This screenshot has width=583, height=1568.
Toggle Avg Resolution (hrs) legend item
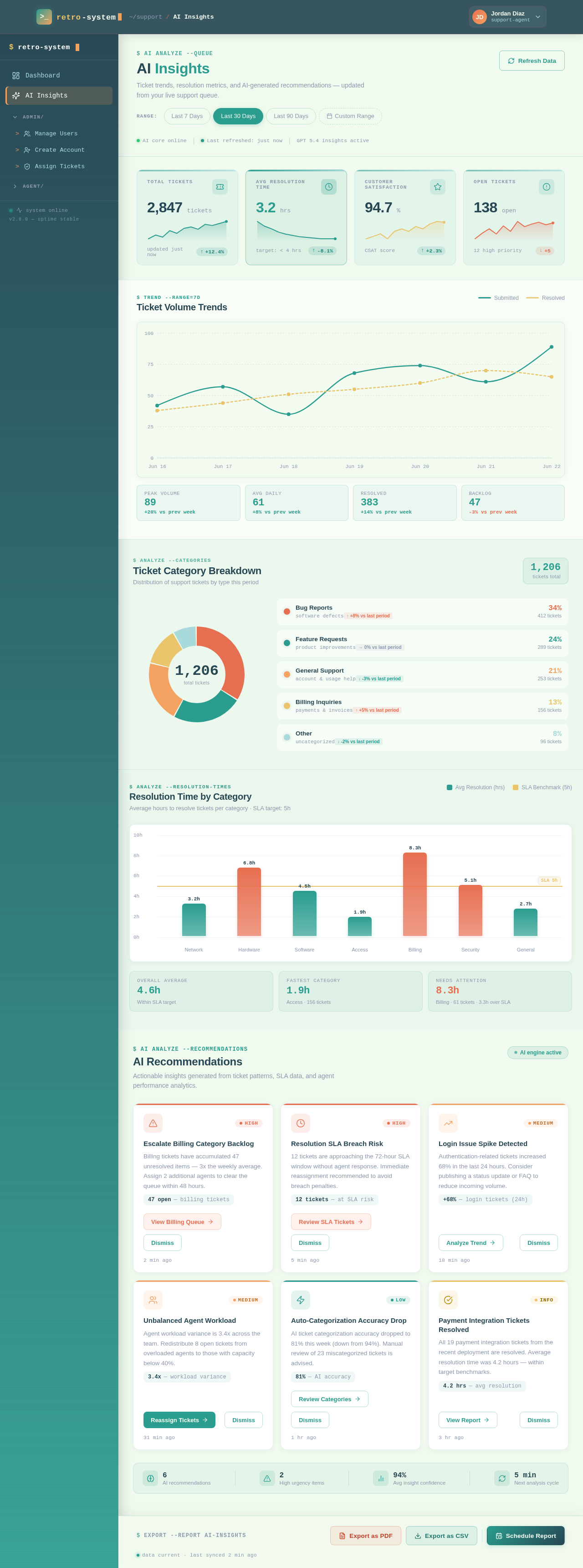476,787
